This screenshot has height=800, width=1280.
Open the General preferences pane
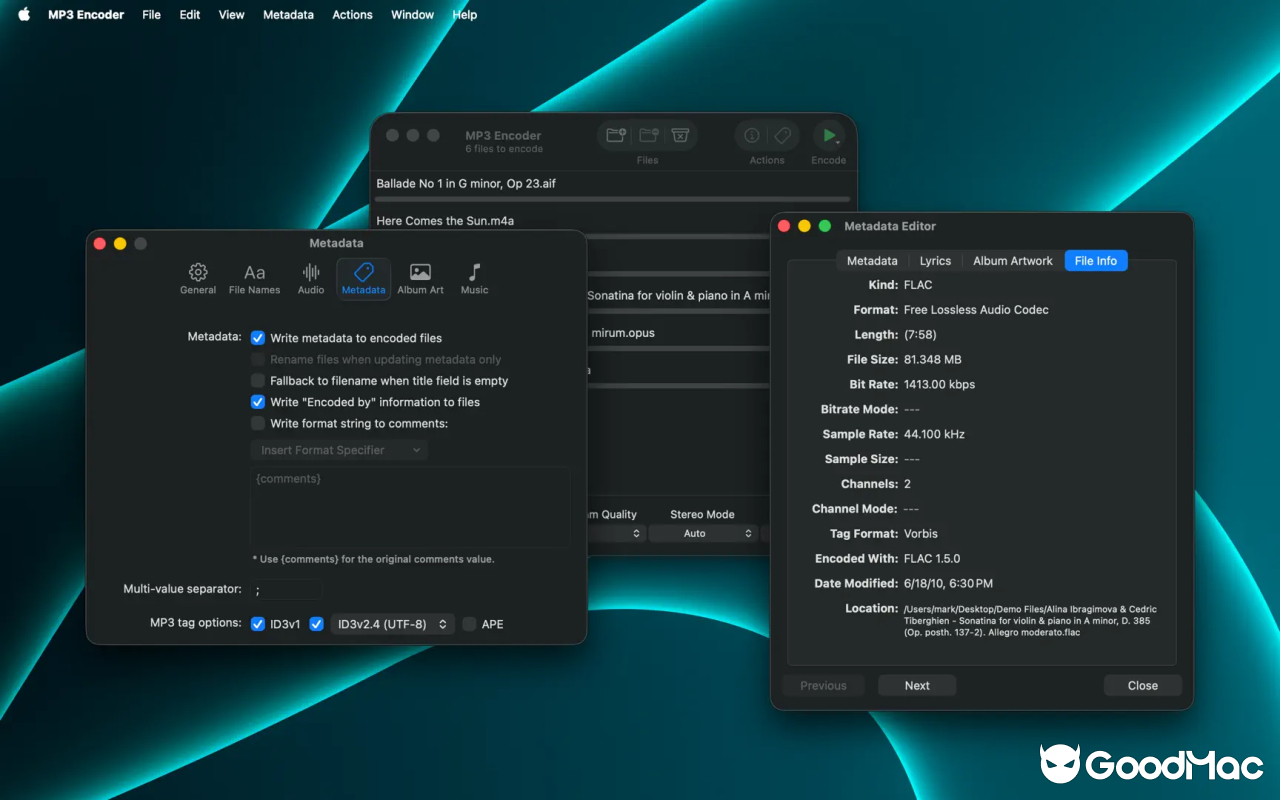(198, 279)
